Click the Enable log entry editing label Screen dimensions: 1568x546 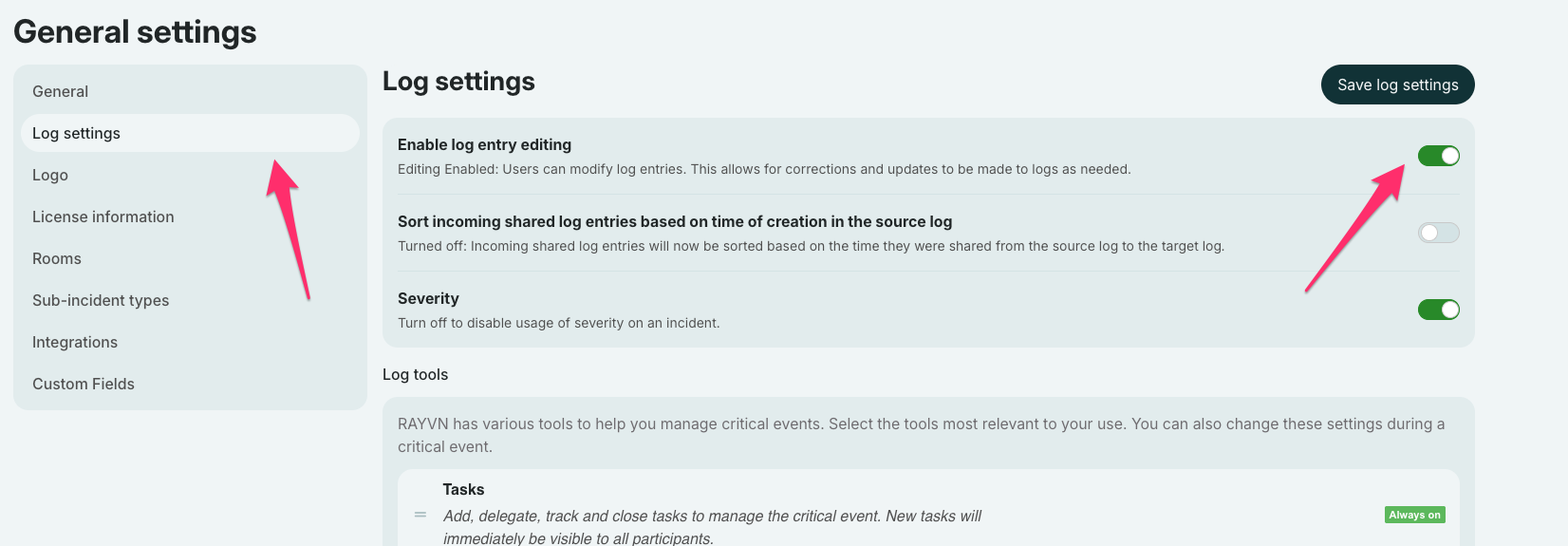[484, 144]
